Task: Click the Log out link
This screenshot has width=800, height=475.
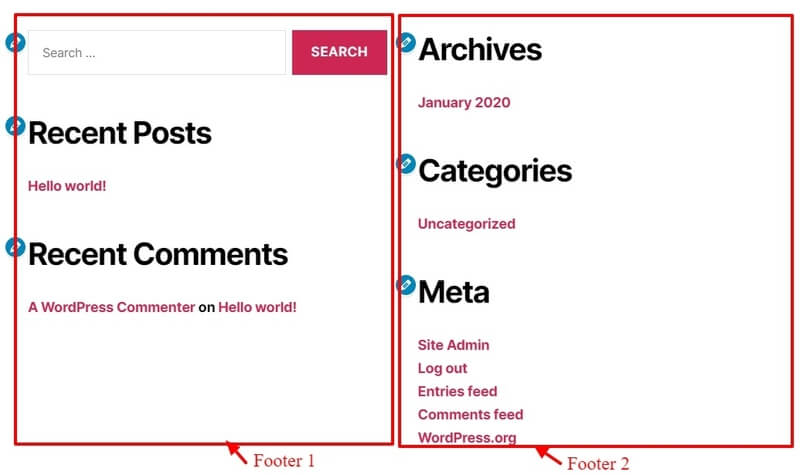Action: coord(442,368)
